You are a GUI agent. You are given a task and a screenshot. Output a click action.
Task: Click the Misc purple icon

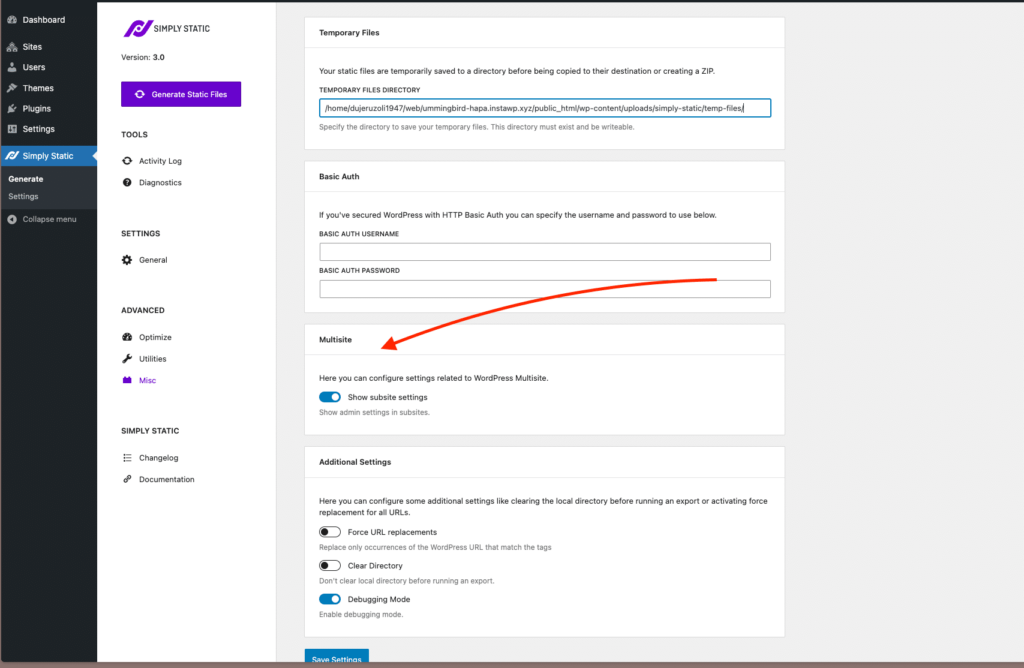tap(127, 380)
